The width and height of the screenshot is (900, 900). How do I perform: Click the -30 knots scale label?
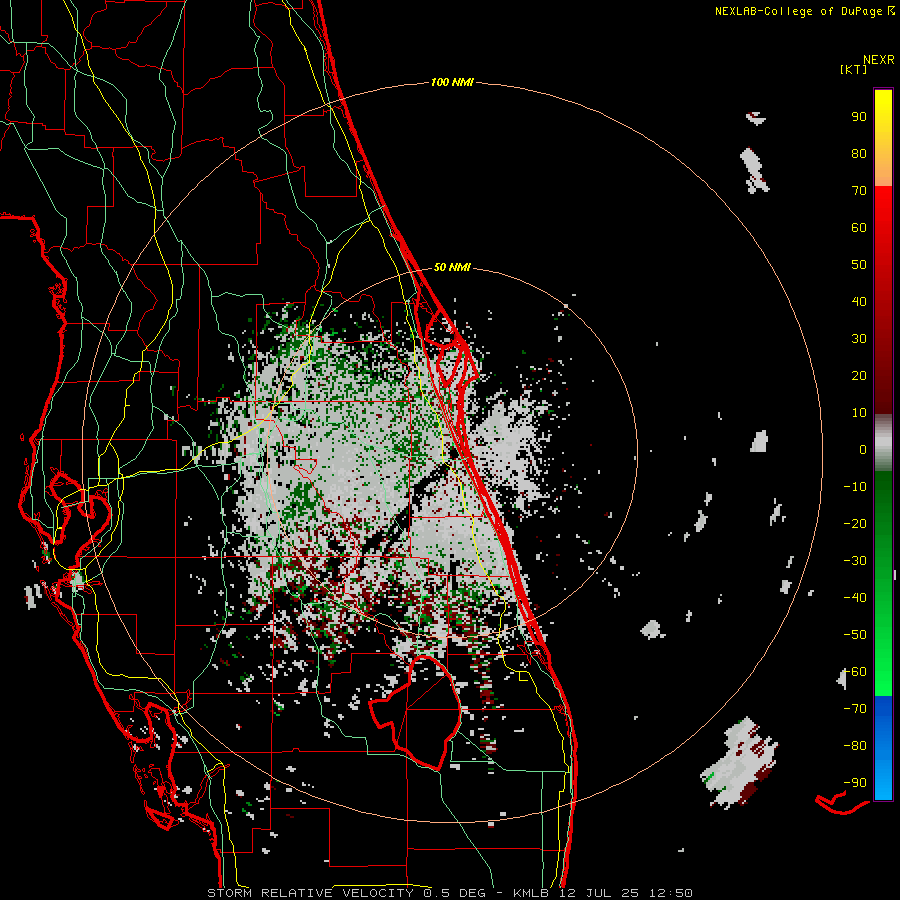point(855,561)
